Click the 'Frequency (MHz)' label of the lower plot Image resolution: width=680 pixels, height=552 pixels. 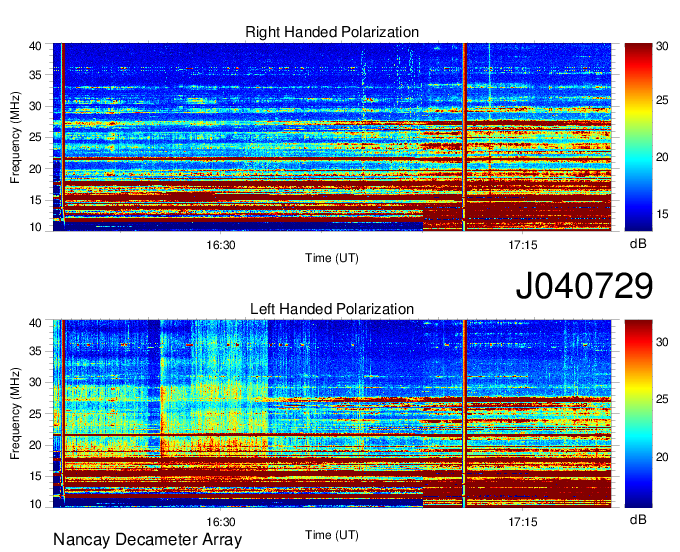point(15,414)
